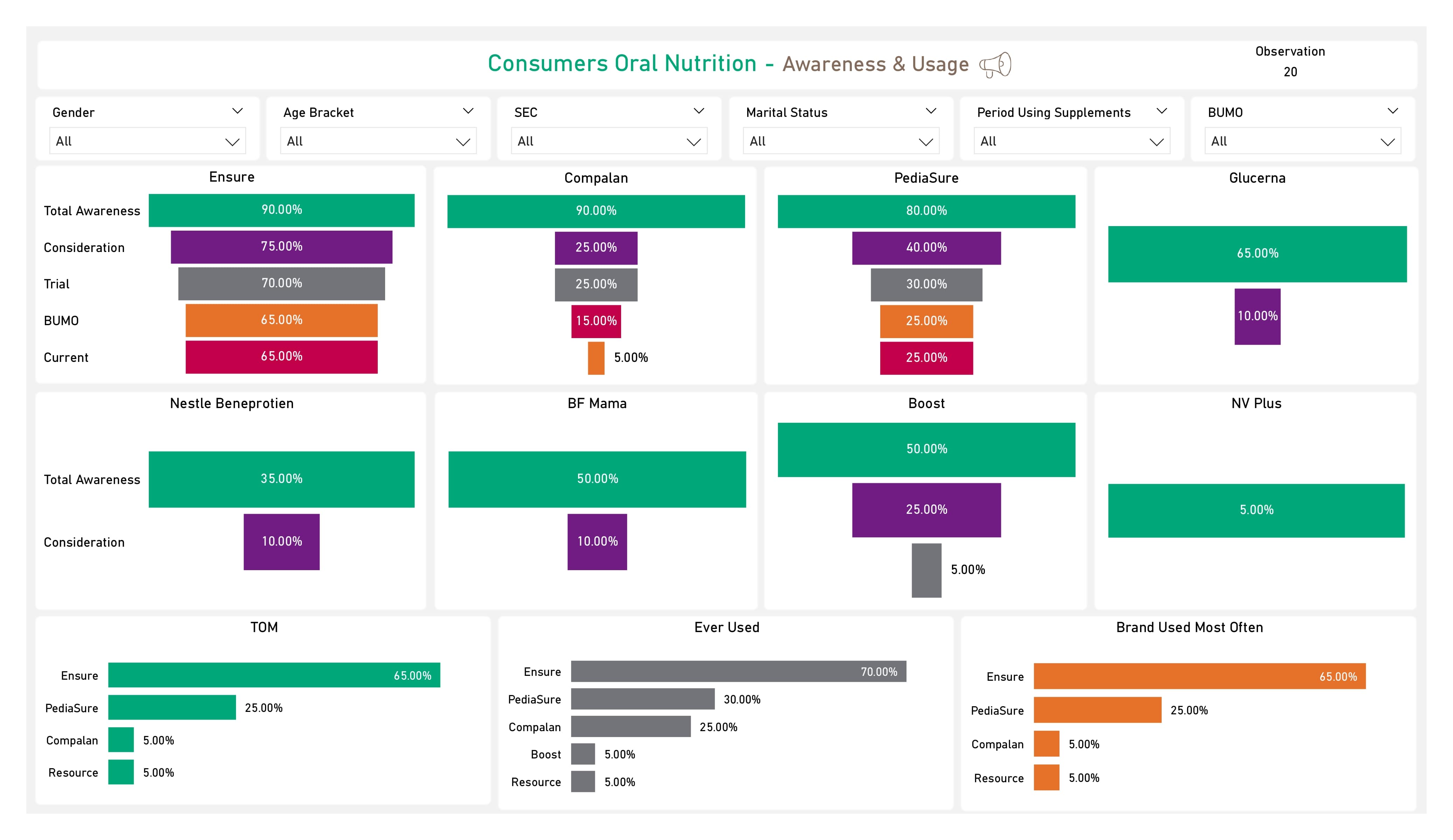
Task: Select PediaSure bar in TOM chart
Action: pyautogui.click(x=172, y=707)
